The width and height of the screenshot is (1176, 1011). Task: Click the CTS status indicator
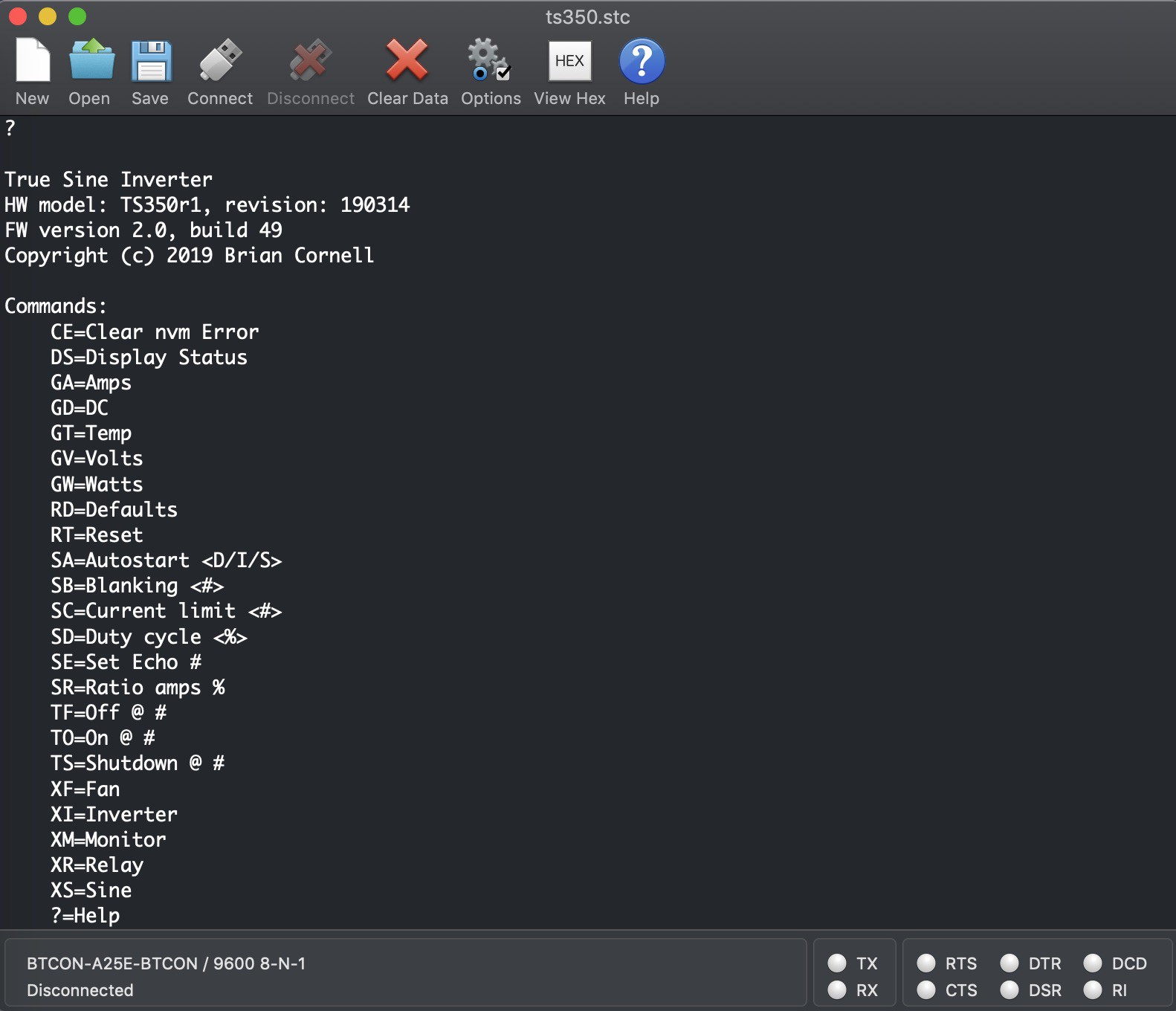coord(926,990)
